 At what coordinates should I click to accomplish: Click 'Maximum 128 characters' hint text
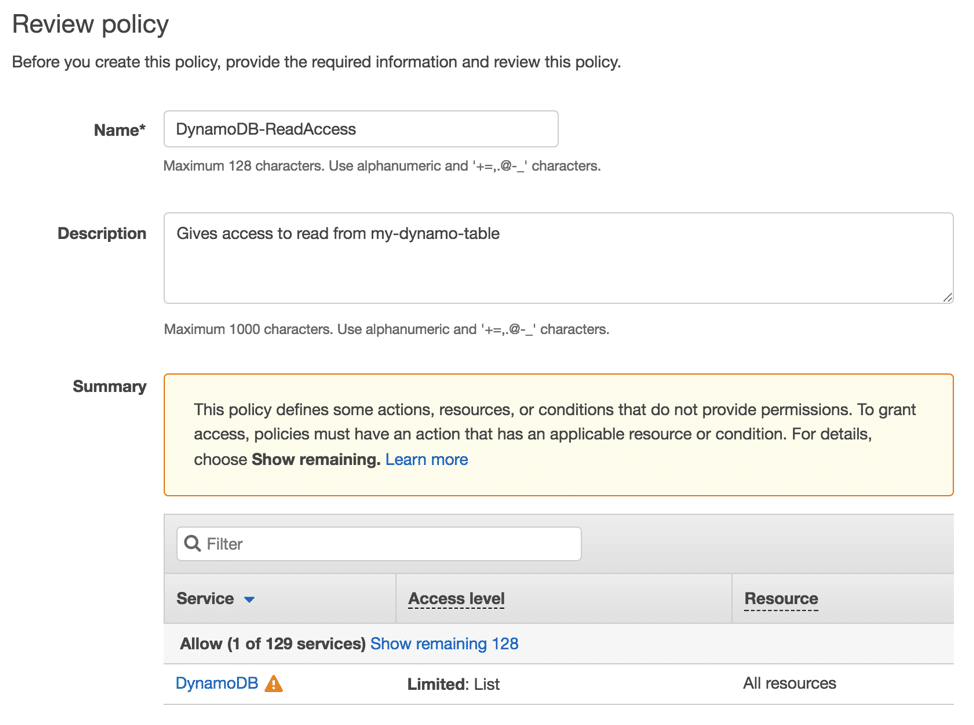pos(382,166)
